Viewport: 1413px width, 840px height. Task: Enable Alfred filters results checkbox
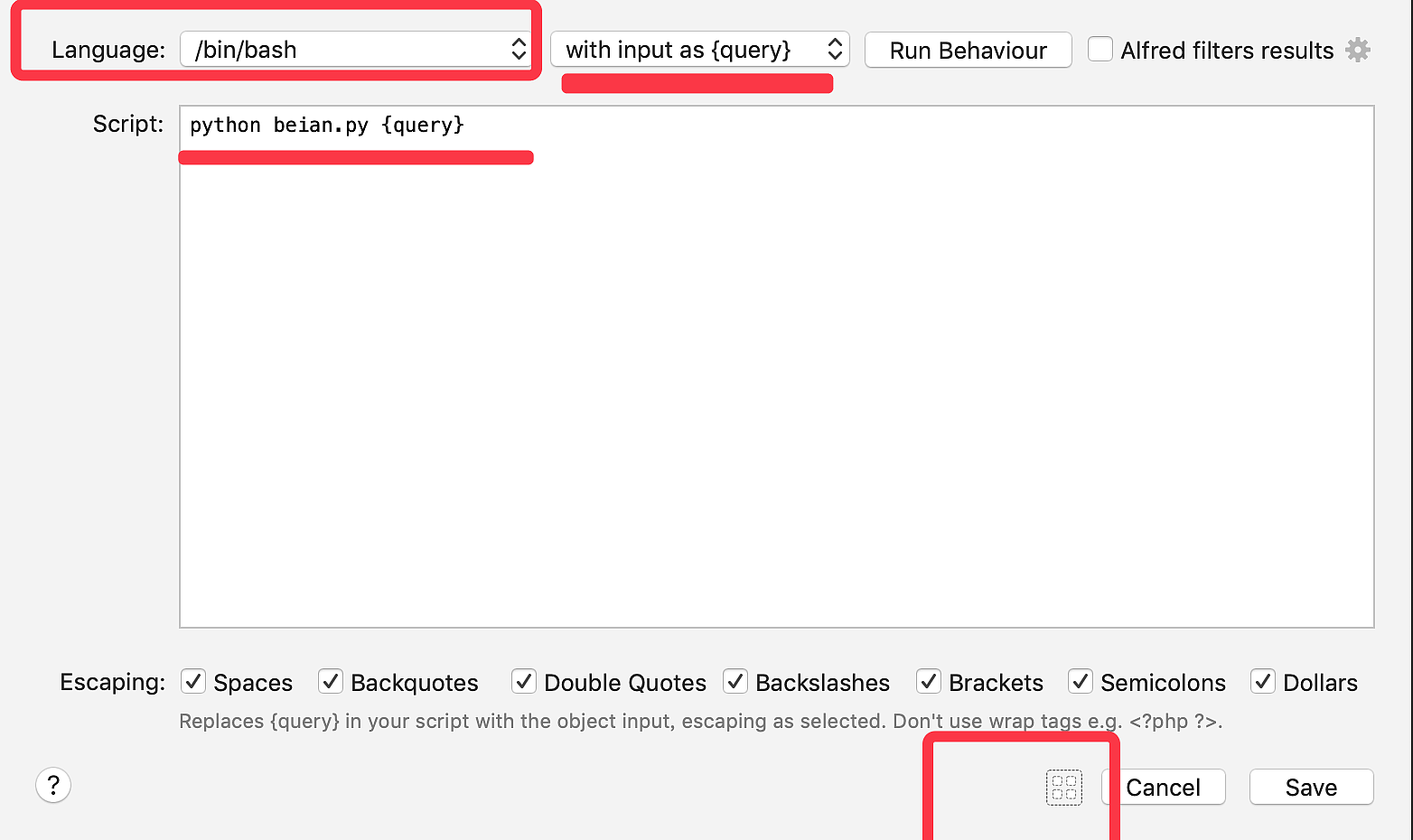1100,50
